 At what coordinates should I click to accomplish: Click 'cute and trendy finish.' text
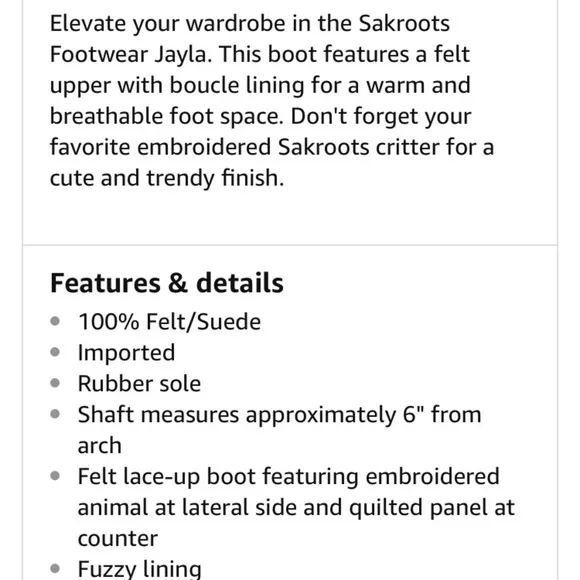click(x=167, y=178)
